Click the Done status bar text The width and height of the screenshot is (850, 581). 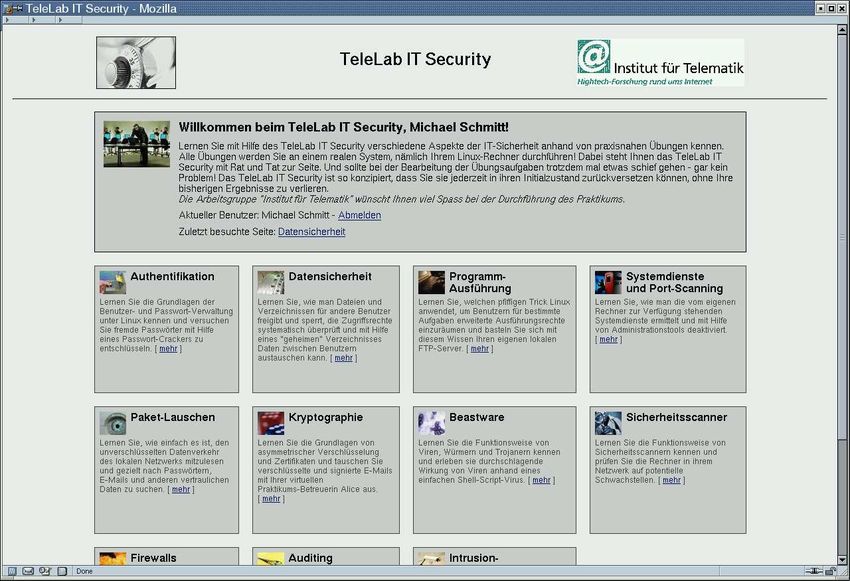85,571
